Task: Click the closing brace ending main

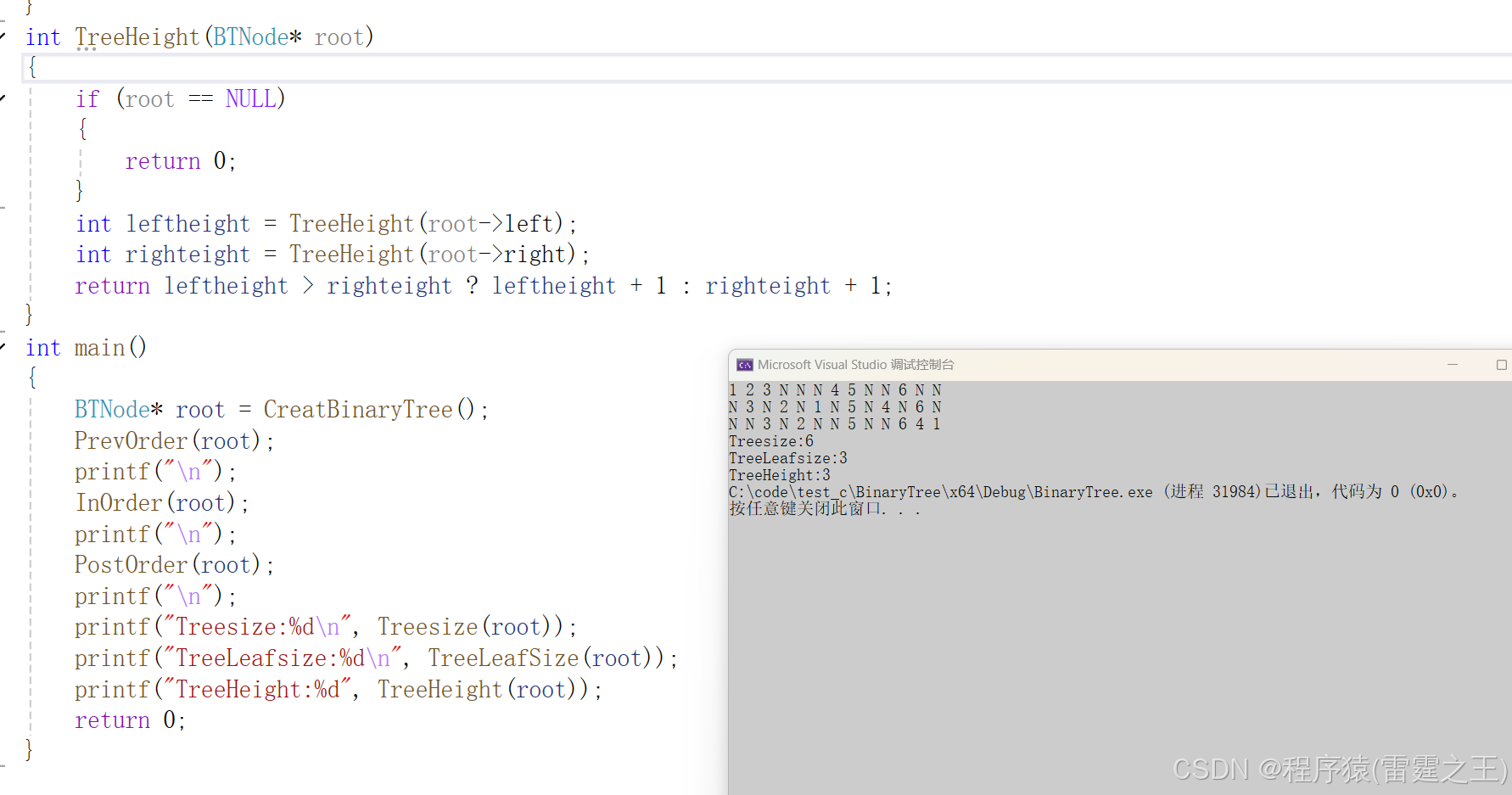Action: point(30,750)
